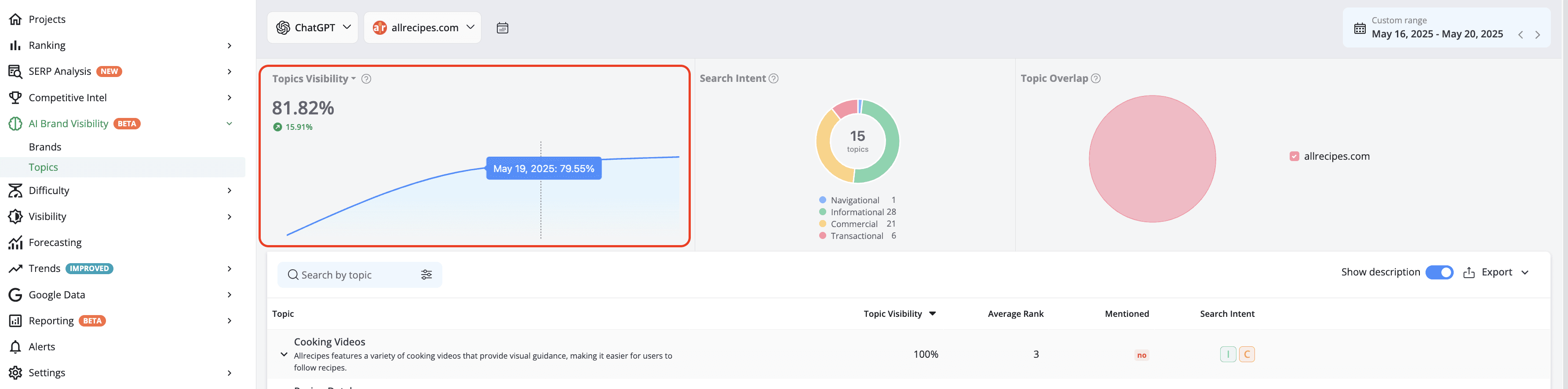Click the 15 topics donut chart
1568x389 pixels.
pyautogui.click(x=857, y=141)
